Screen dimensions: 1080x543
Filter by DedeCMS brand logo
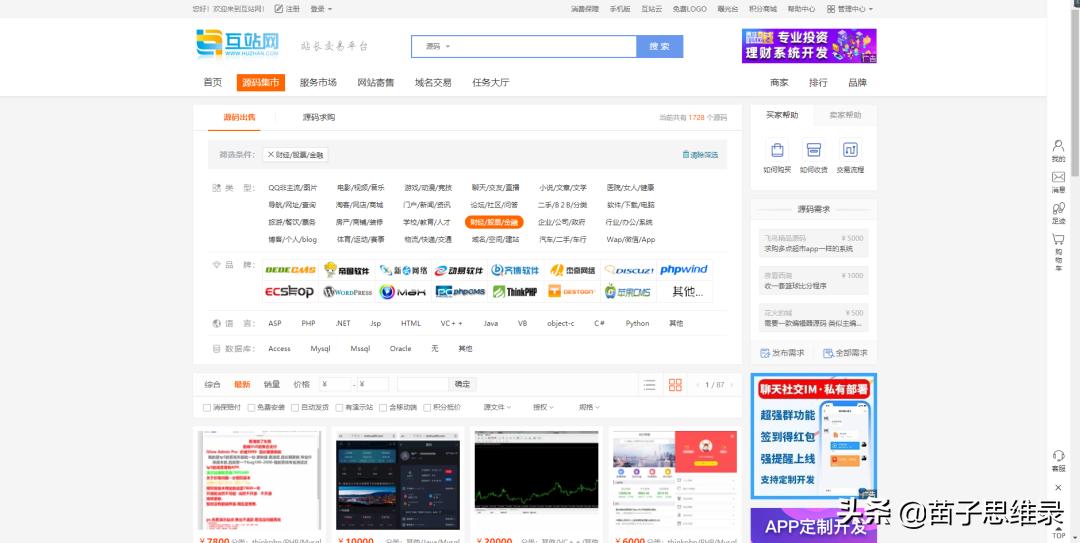coord(290,270)
